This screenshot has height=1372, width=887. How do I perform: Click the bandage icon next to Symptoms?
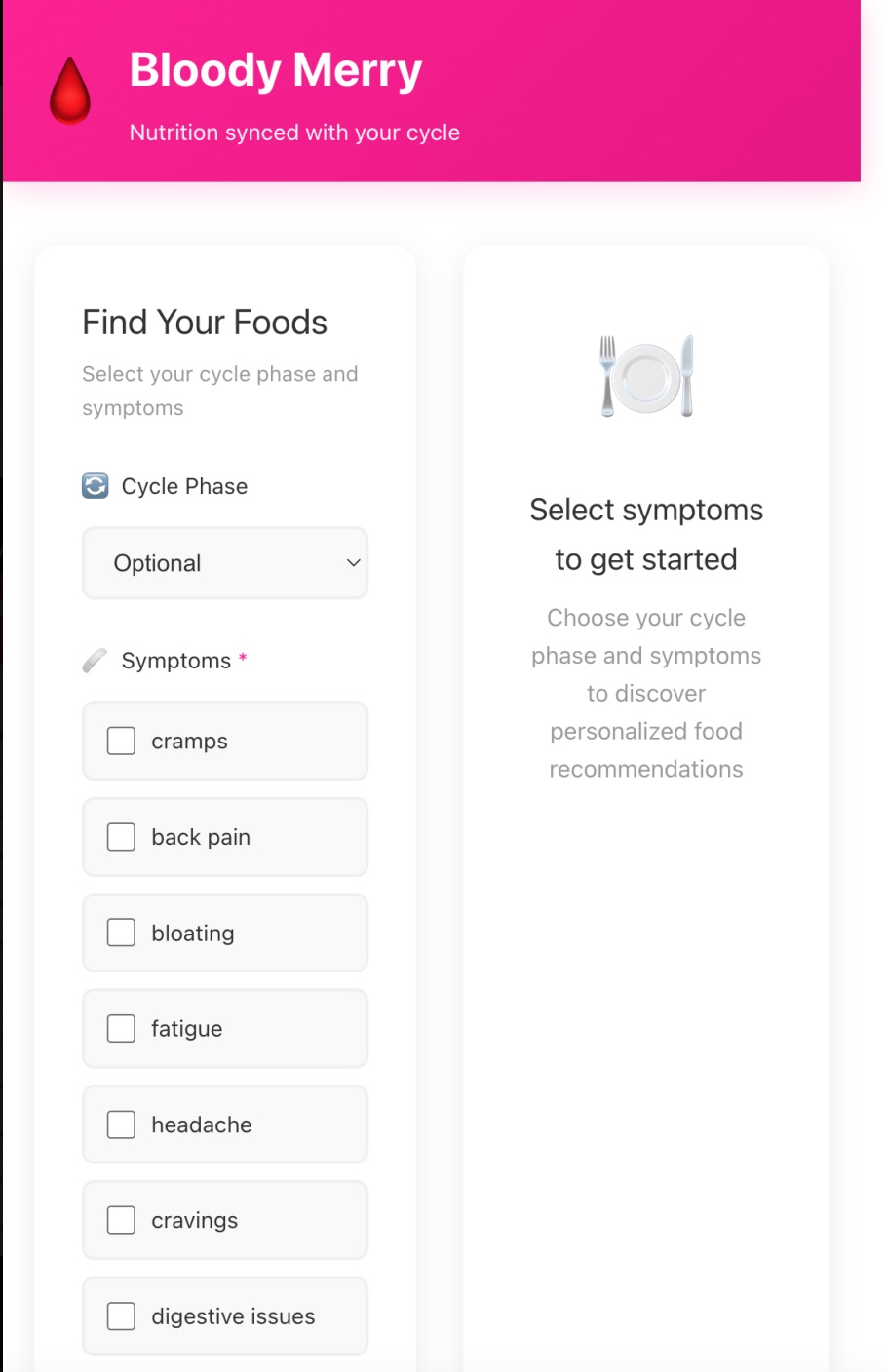point(96,661)
